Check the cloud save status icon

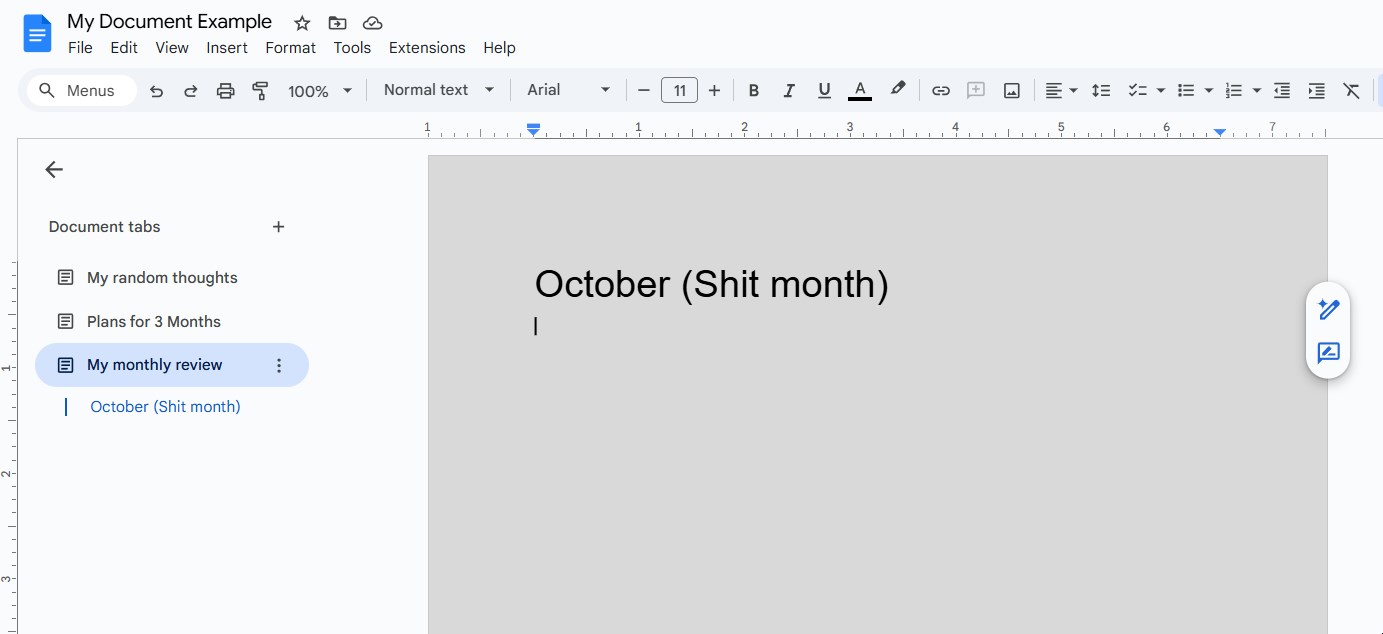coord(372,22)
